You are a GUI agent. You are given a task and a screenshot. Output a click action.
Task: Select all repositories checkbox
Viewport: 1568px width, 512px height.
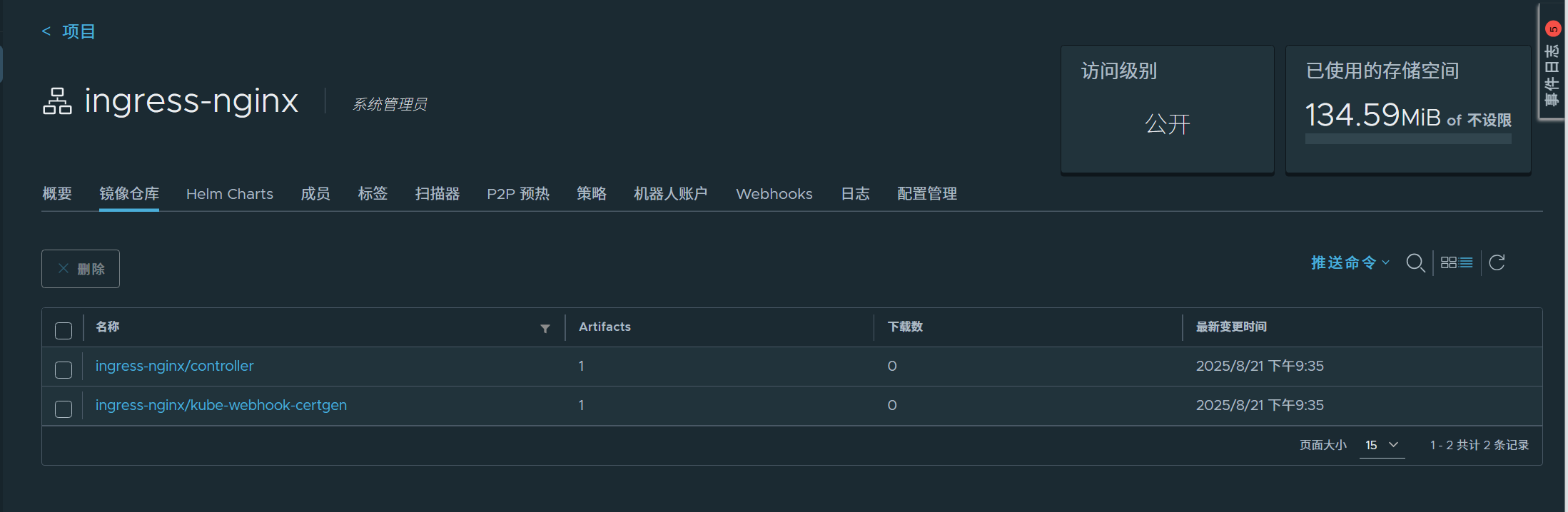tap(64, 330)
